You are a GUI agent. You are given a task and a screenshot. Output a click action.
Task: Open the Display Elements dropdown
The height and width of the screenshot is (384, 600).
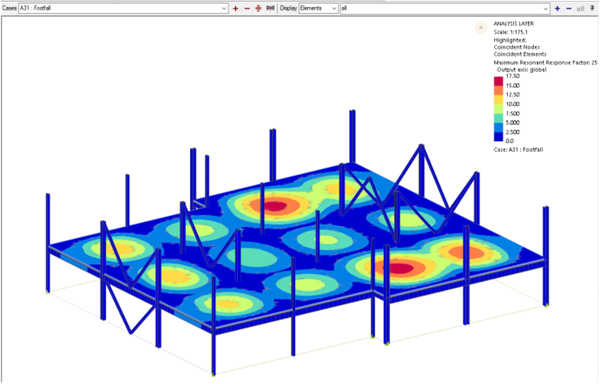318,8
